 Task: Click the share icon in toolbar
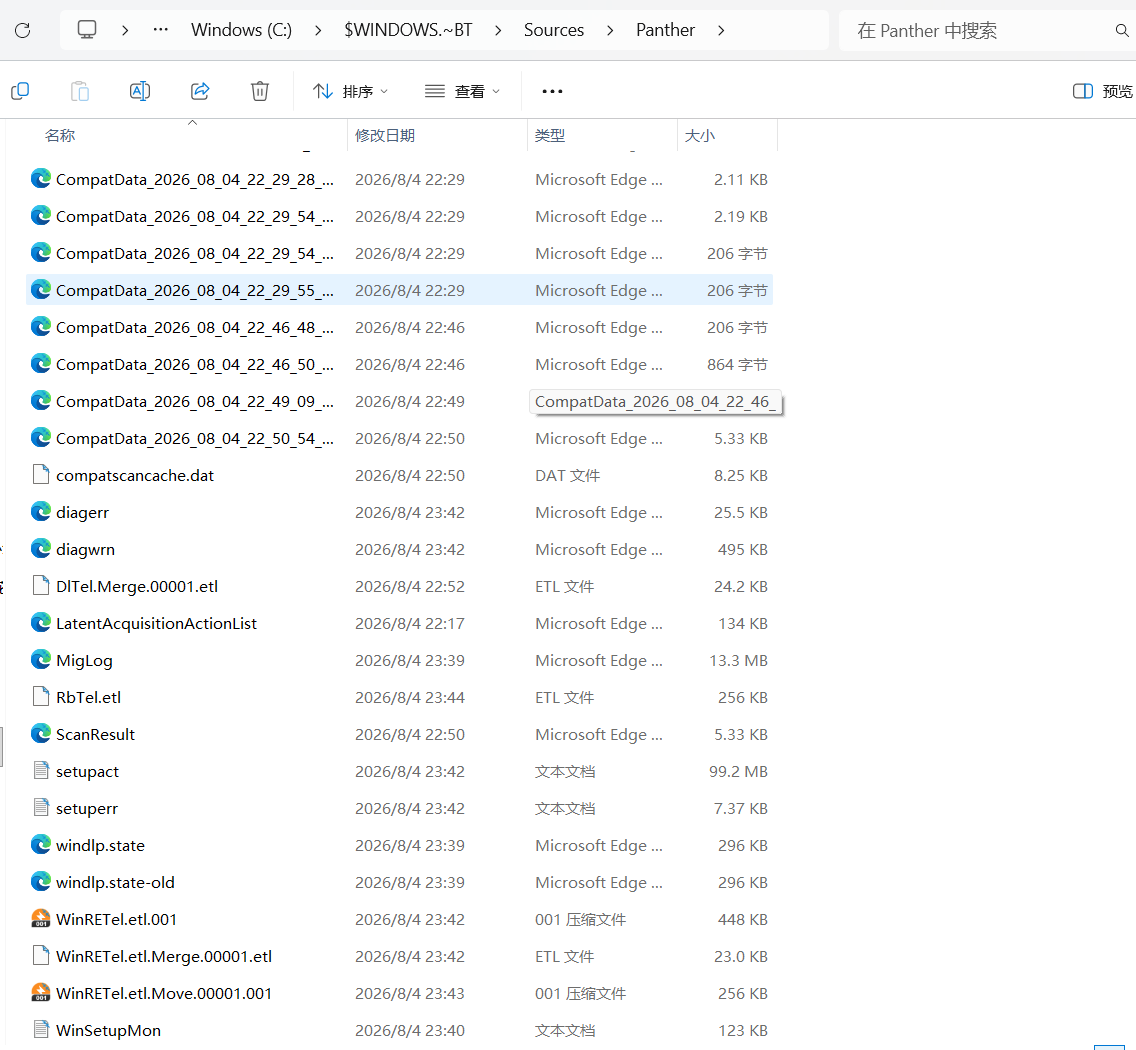pos(200,91)
